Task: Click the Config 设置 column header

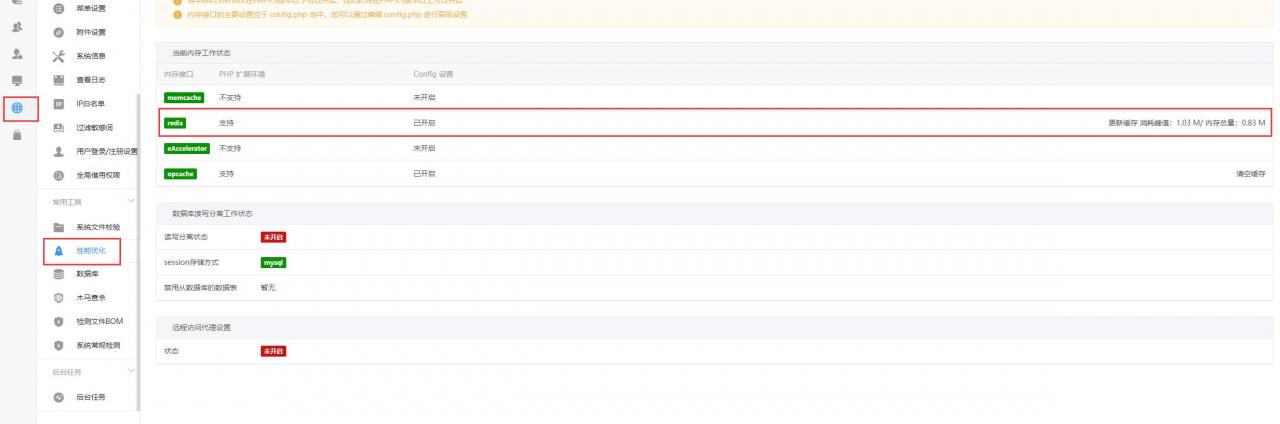Action: tap(433, 74)
